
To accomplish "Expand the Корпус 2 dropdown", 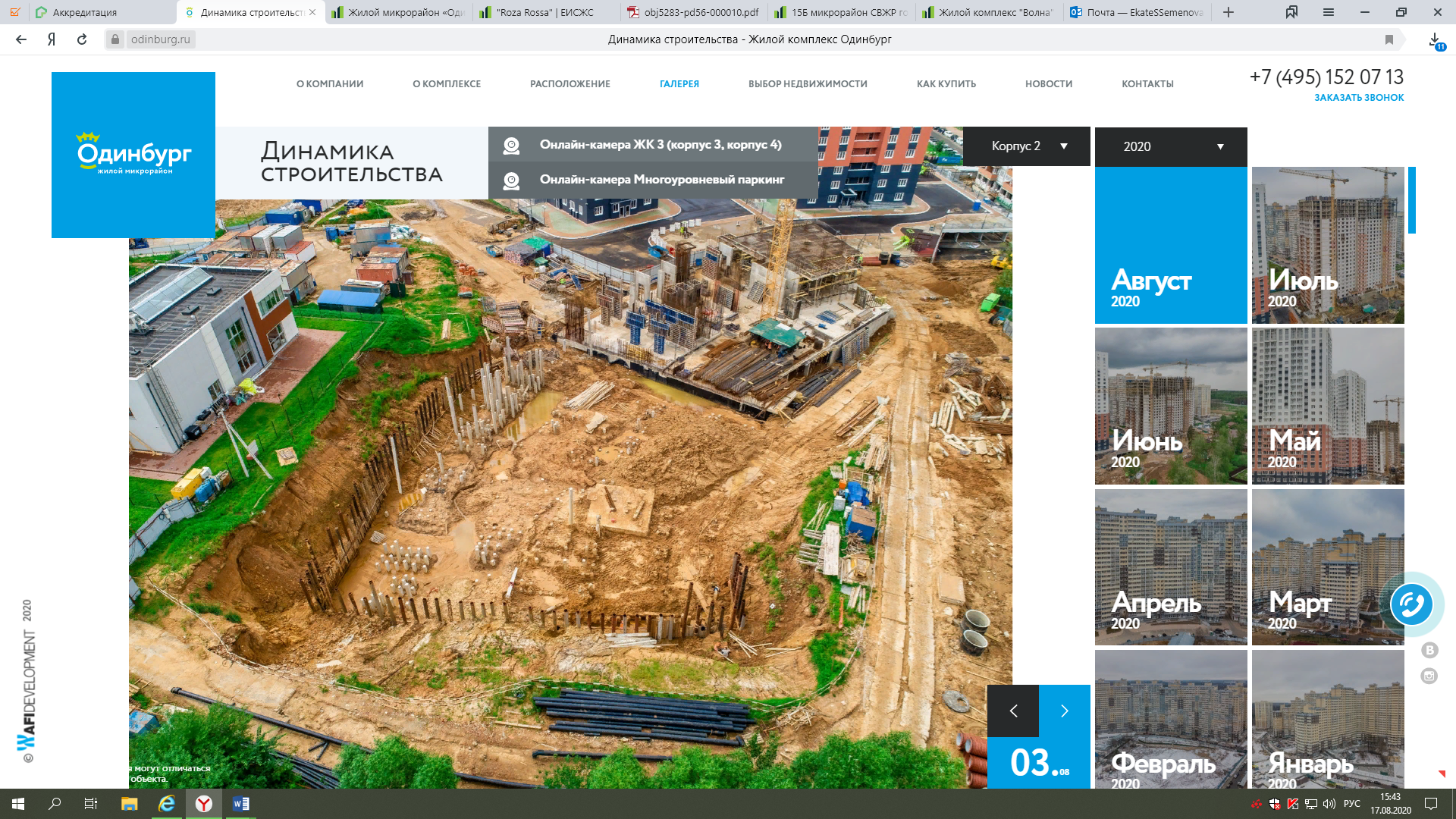I will pos(1027,146).
